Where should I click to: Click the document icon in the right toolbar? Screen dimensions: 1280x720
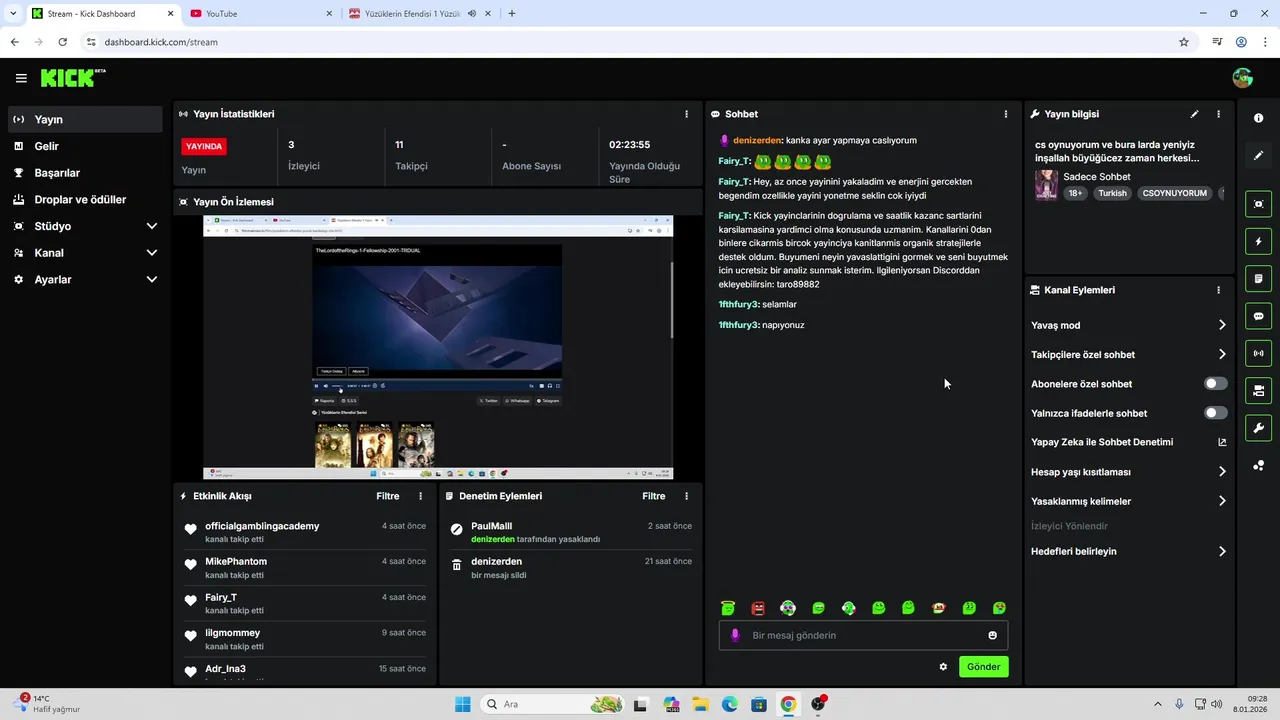tap(1258, 278)
